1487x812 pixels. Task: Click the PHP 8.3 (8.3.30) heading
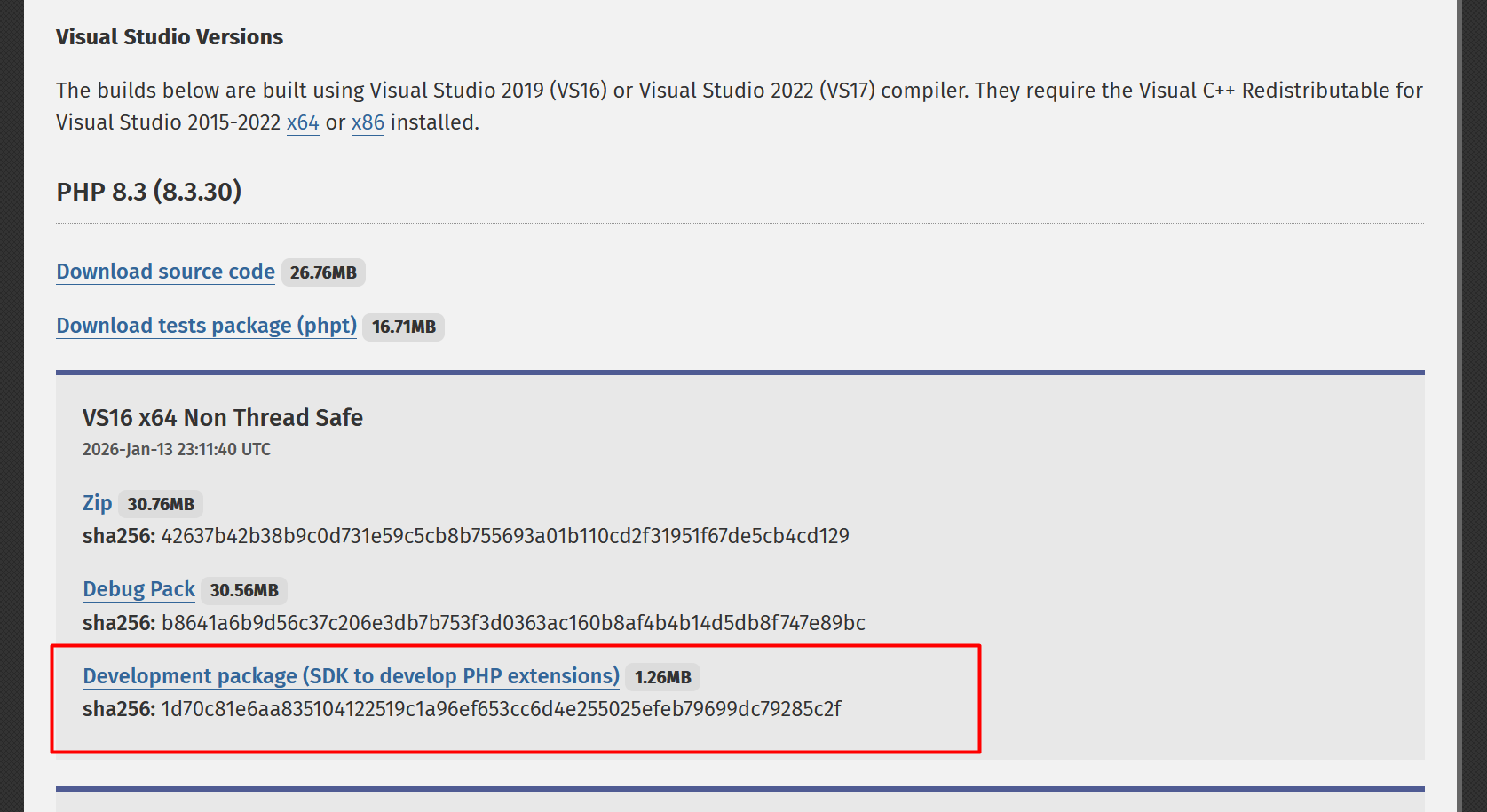click(149, 192)
